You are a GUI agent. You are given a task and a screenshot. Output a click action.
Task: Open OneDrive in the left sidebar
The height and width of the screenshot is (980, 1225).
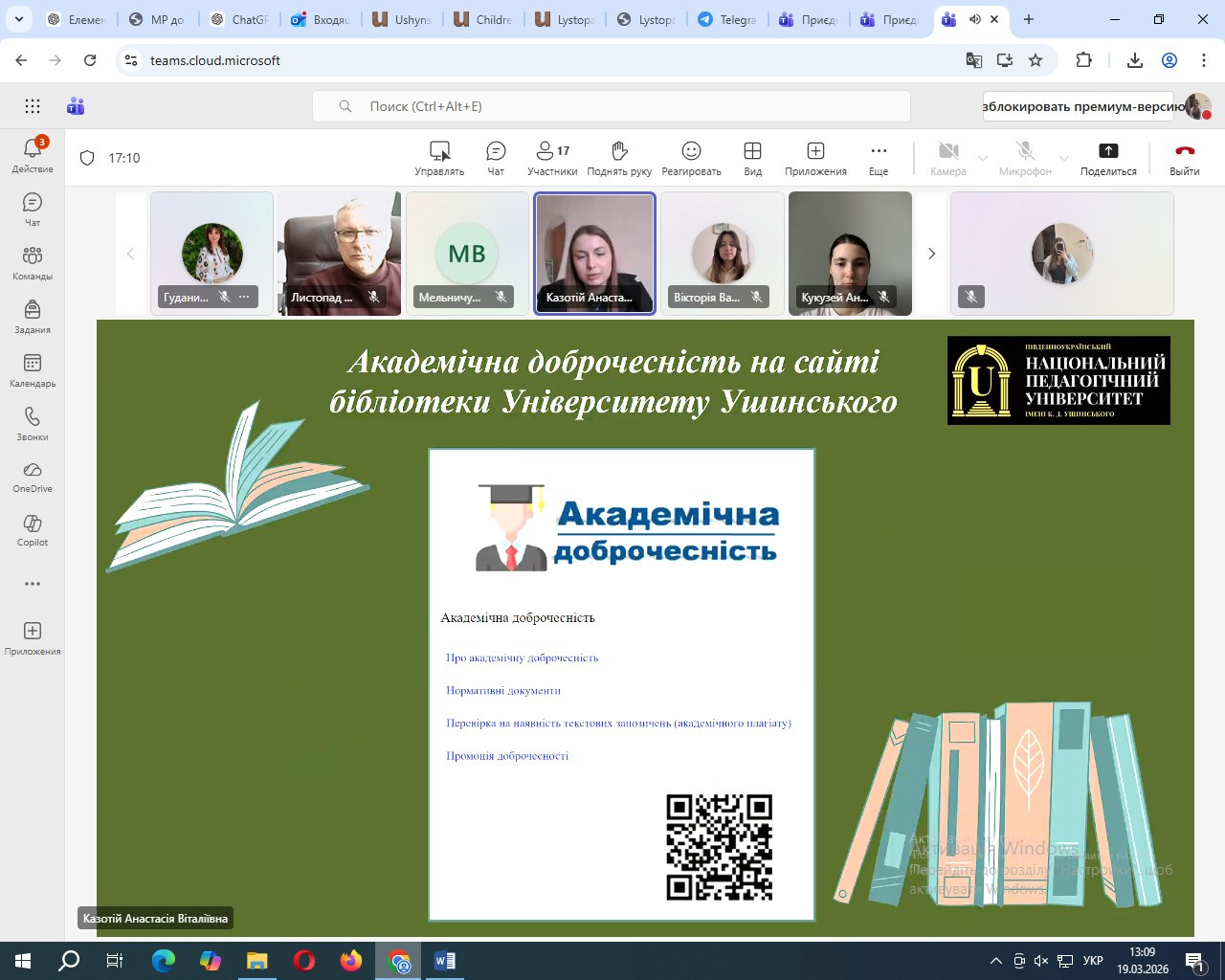pyautogui.click(x=33, y=476)
